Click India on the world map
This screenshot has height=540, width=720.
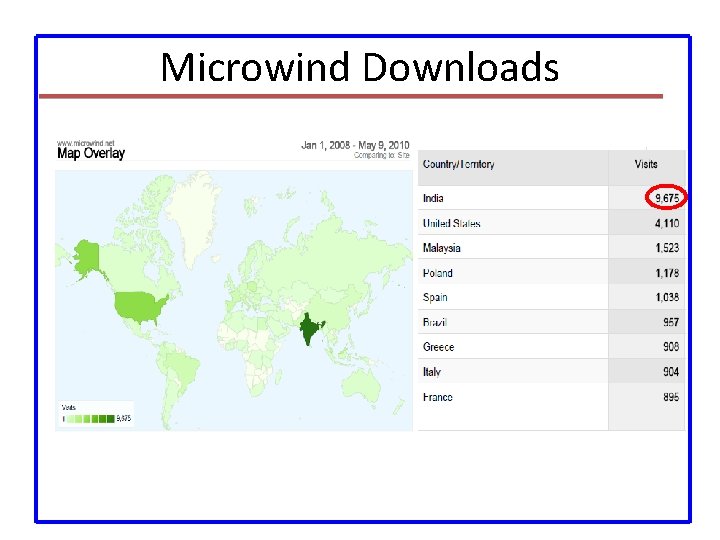point(310,328)
